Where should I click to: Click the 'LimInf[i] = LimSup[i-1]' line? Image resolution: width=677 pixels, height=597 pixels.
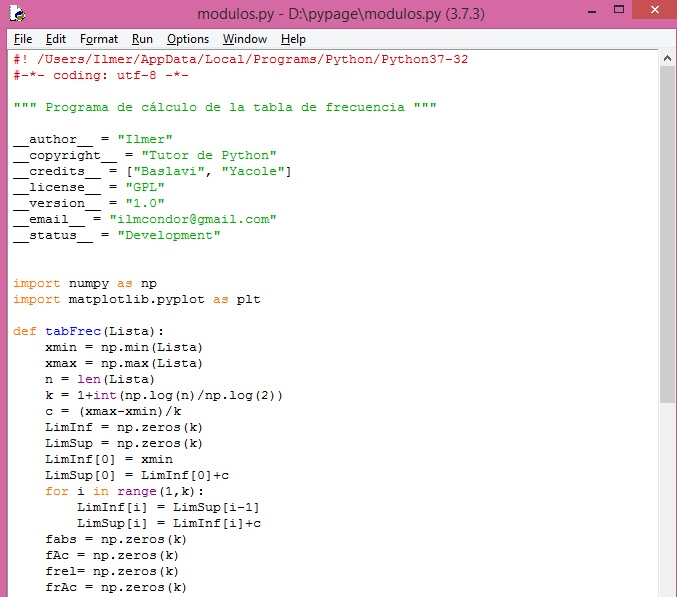[168, 507]
